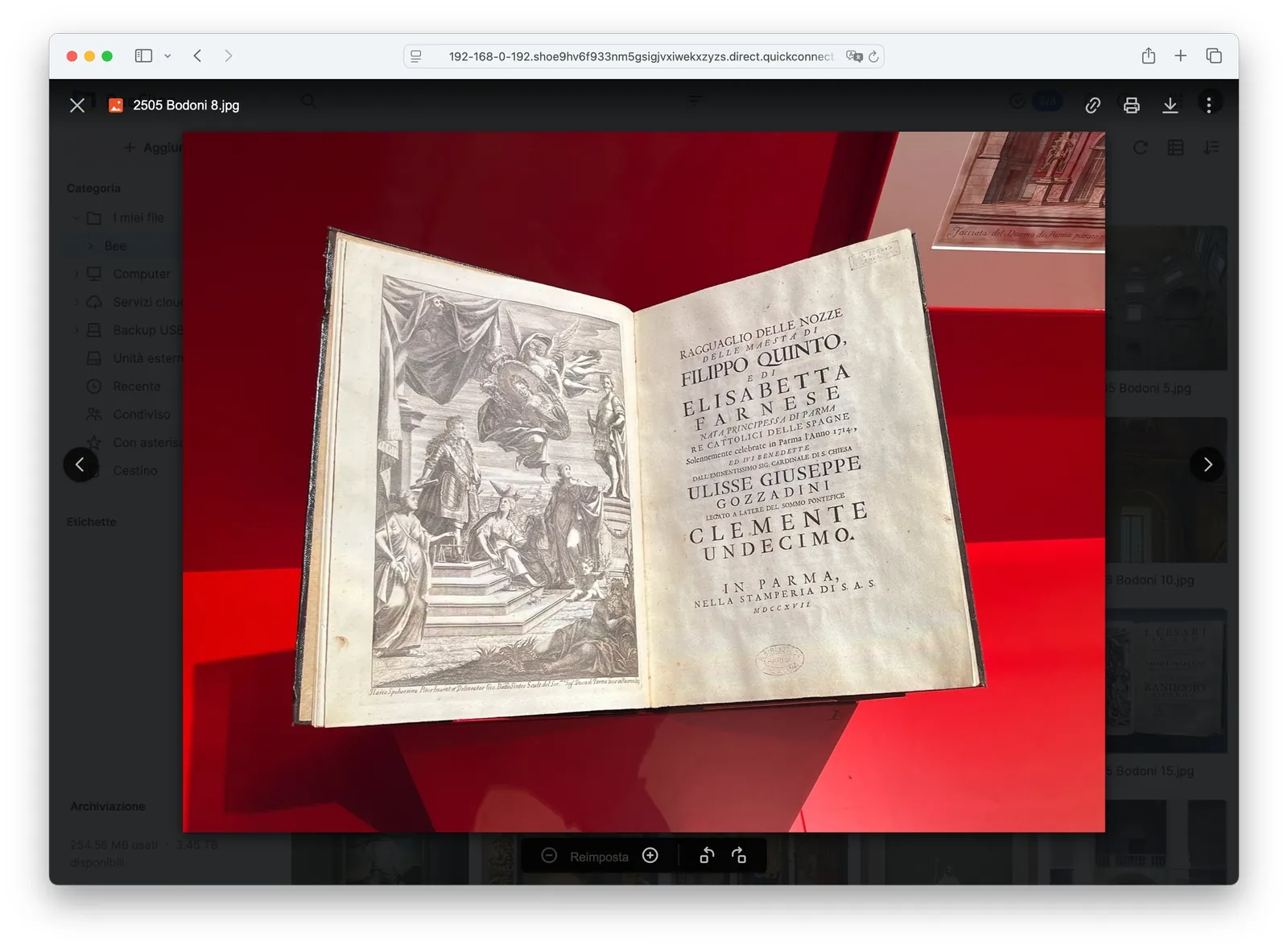Expand the Computer tree chevron
Screen dimensions: 1288x950
[x=76, y=275]
